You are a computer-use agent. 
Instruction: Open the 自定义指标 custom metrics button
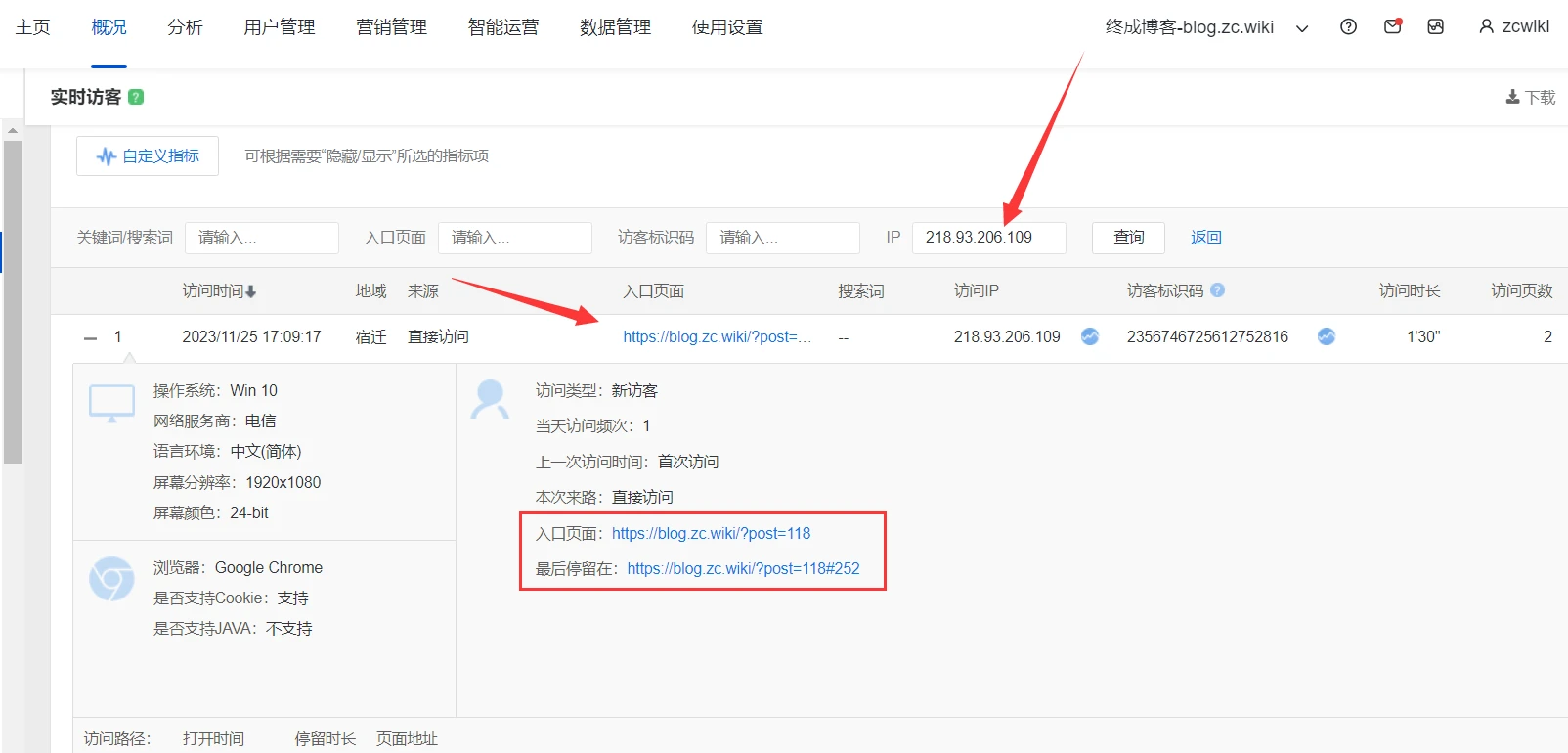148,156
